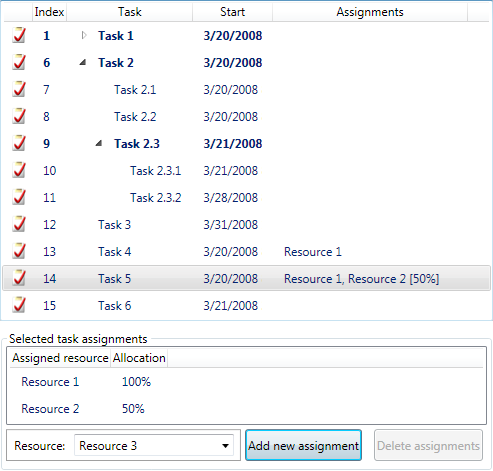Click Task 2.3's 3/21/2008 start date

click(x=233, y=144)
